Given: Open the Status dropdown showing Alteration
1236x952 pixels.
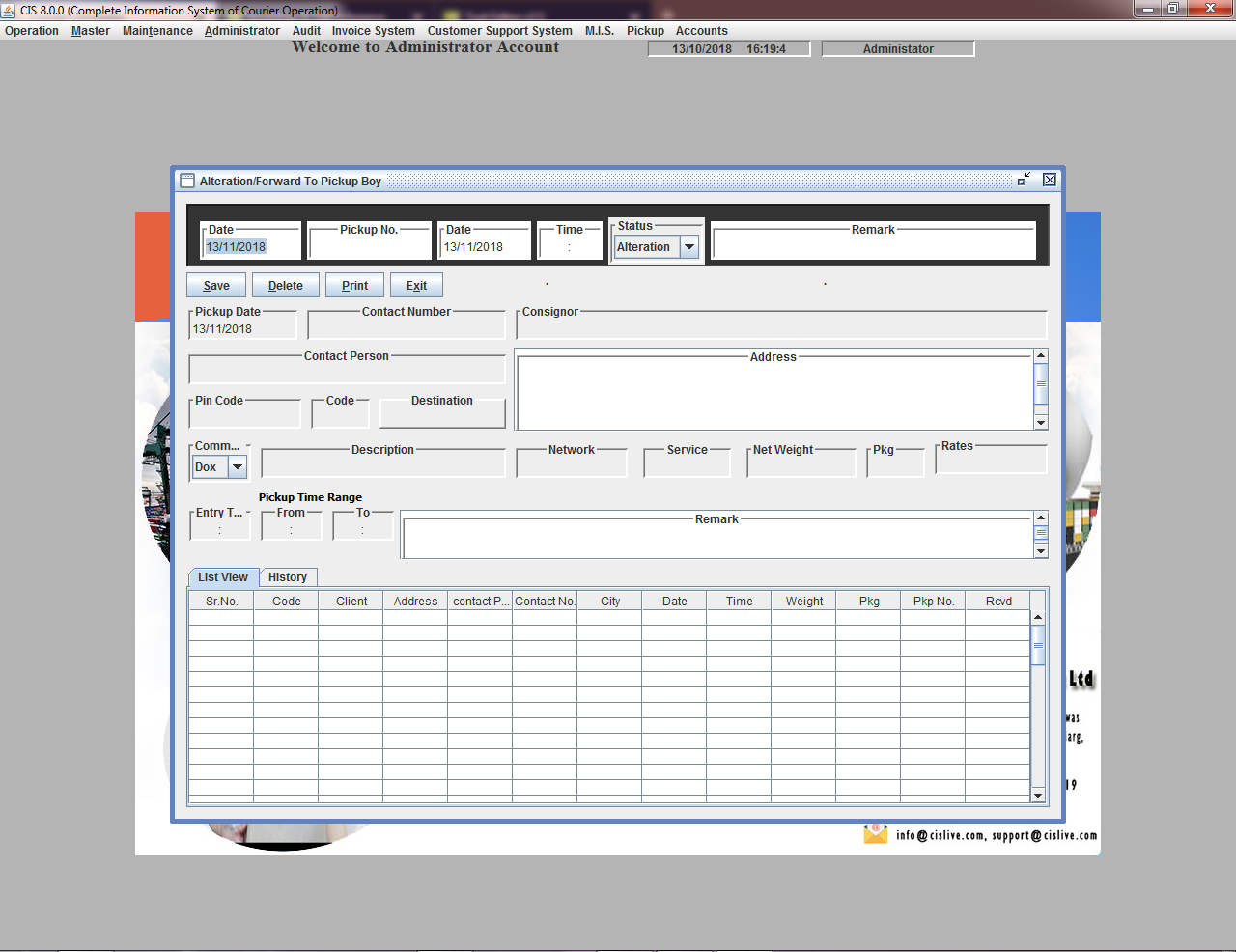Looking at the screenshot, I should [x=689, y=247].
